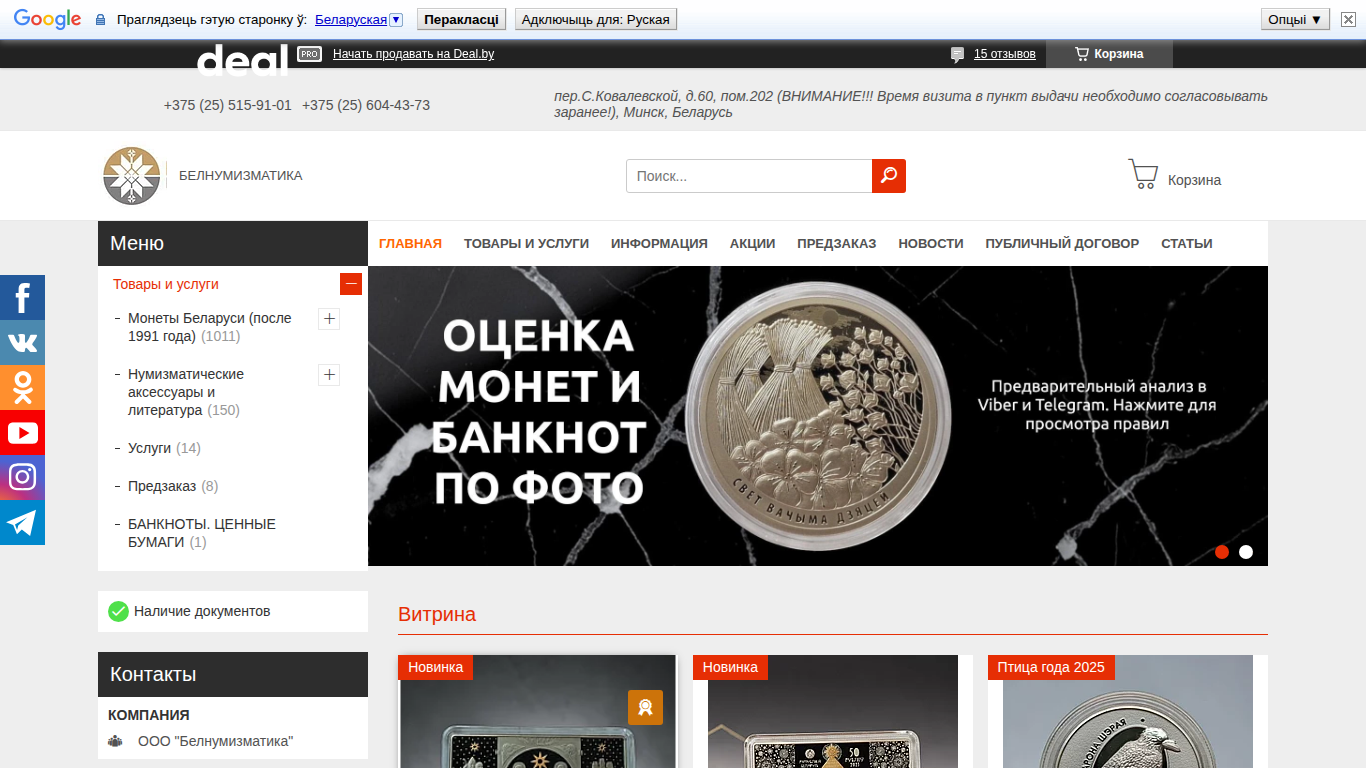The height and width of the screenshot is (768, 1366).
Task: Click phone number +375 (25) 604-43-73
Action: click(366, 105)
